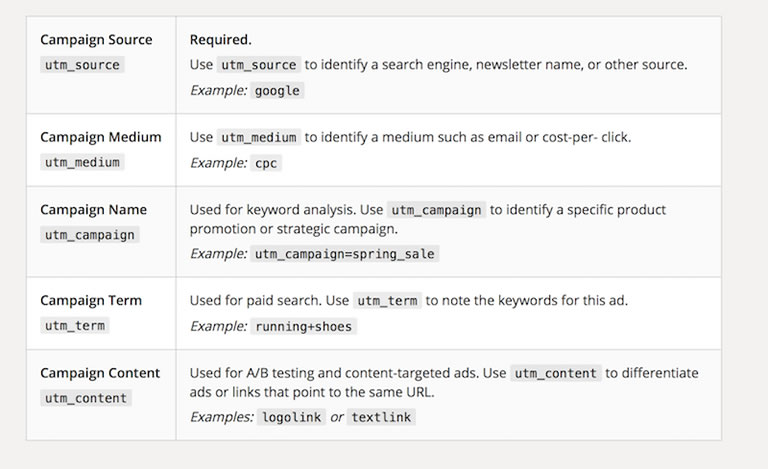Click the bold Required. text
The image size is (768, 469).
tap(220, 40)
